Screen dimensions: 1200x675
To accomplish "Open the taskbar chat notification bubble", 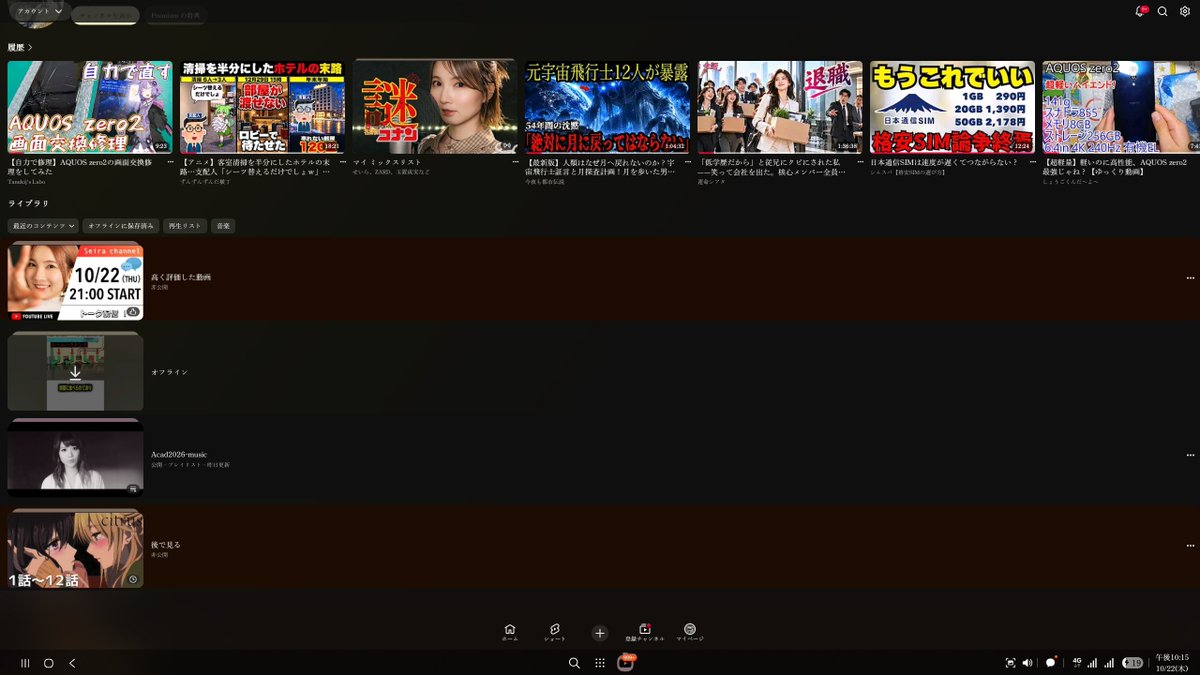I will click(x=1051, y=662).
